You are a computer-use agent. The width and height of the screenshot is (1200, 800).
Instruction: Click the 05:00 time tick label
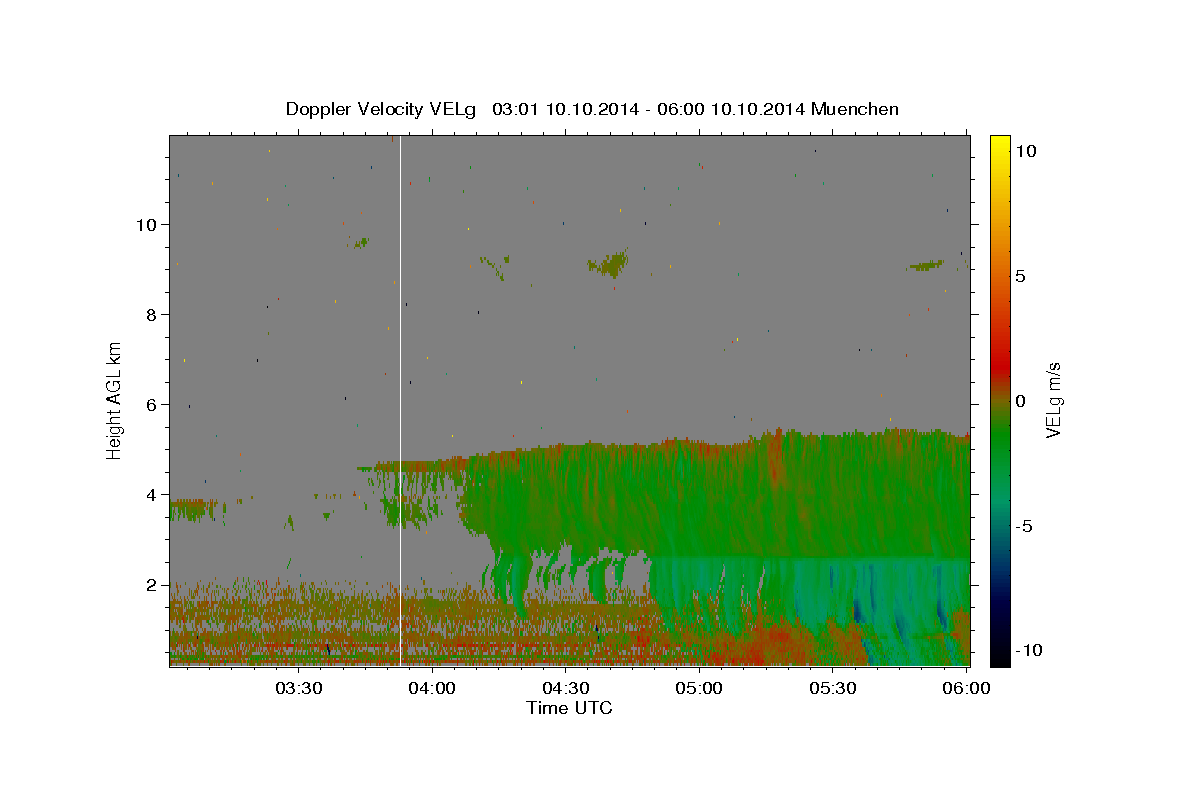(x=699, y=688)
